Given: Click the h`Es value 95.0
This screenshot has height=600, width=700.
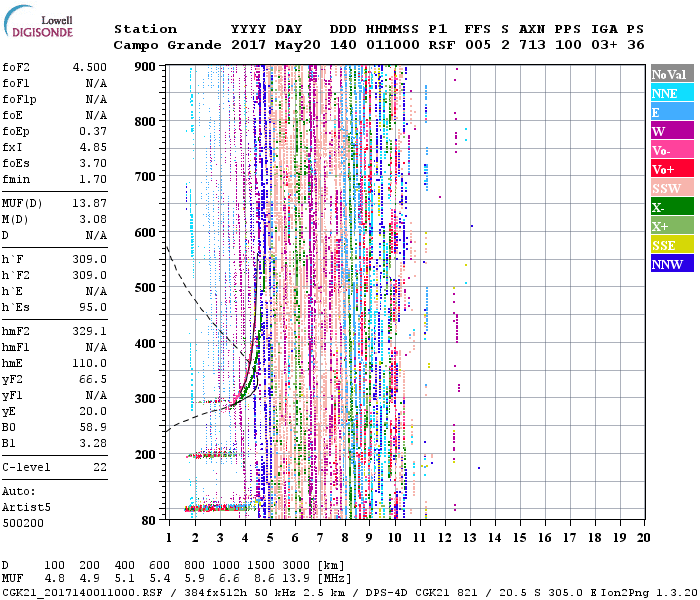Looking at the screenshot, I should click(93, 308).
